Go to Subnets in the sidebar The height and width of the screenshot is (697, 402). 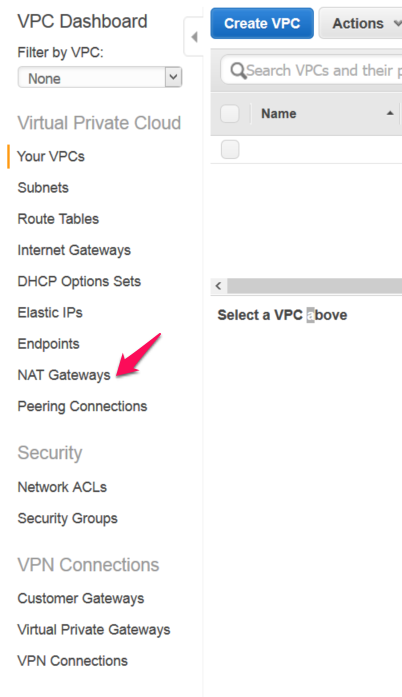click(x=43, y=188)
